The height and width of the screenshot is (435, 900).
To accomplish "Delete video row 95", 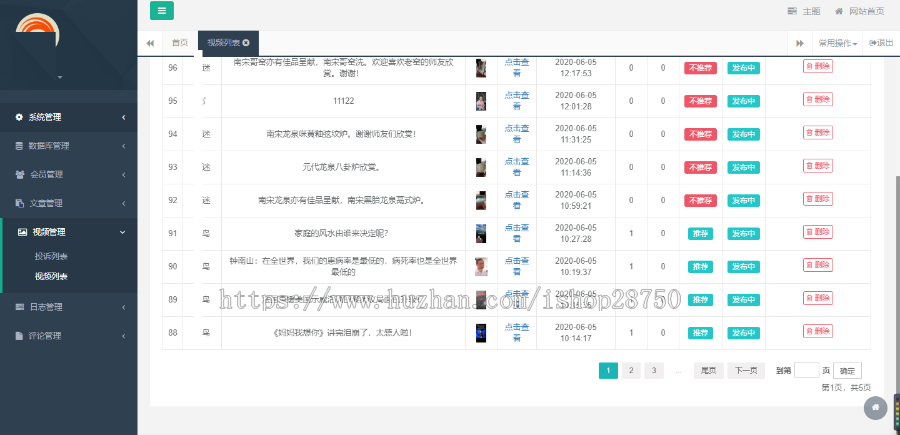I will pyautogui.click(x=818, y=100).
